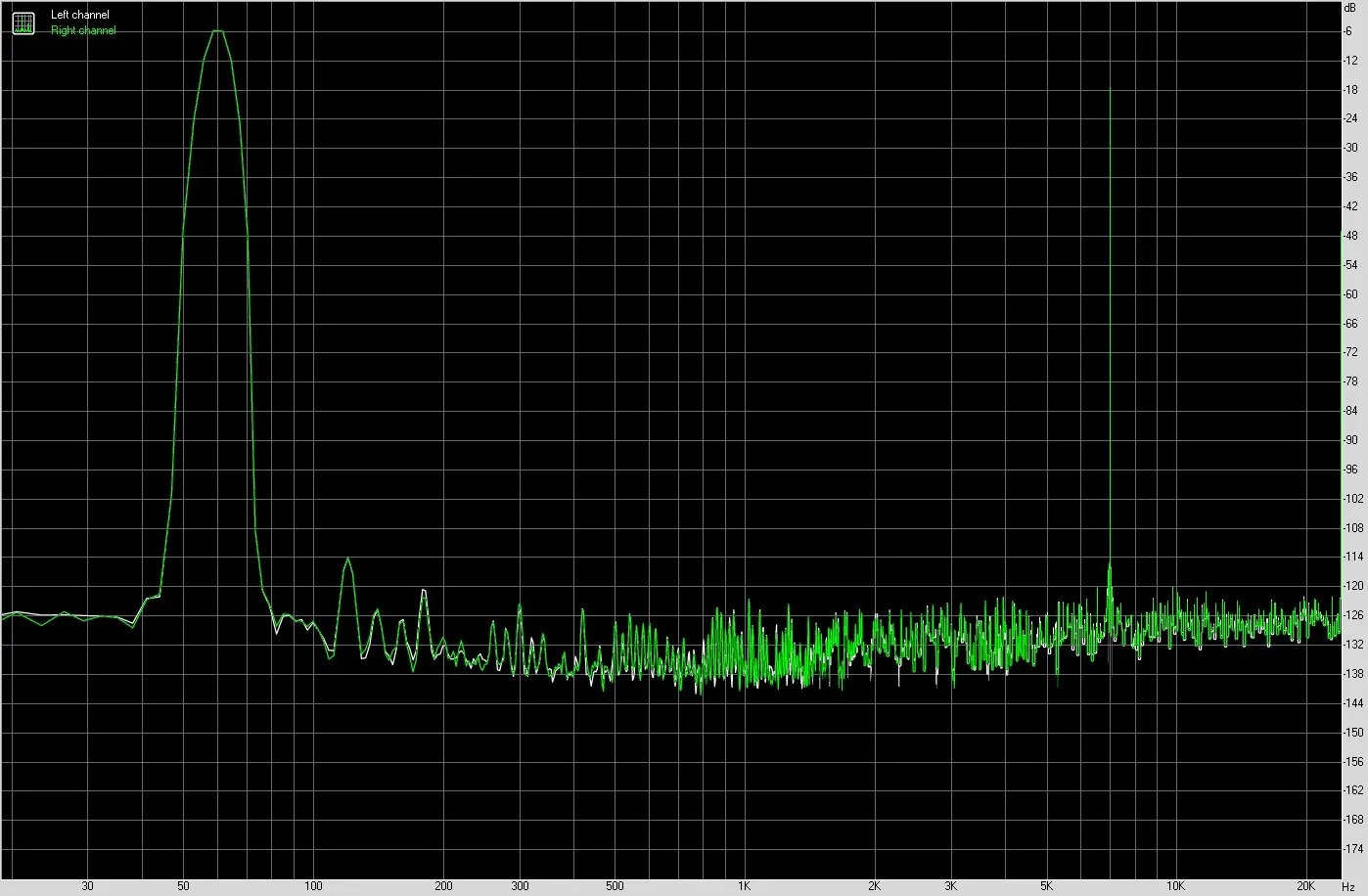Click the -60 value on dB axis
This screenshot has height=896, width=1368.
(x=1350, y=294)
